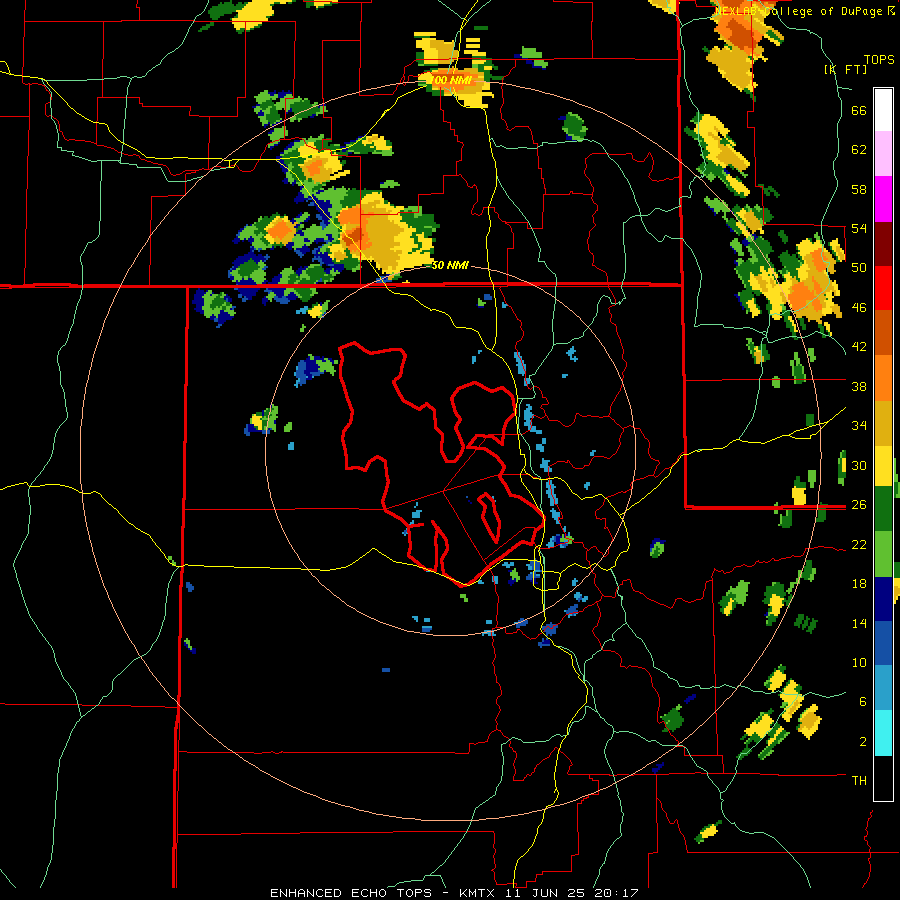Click the 'TOPS' legend title
900x900 pixels.
coord(879,59)
